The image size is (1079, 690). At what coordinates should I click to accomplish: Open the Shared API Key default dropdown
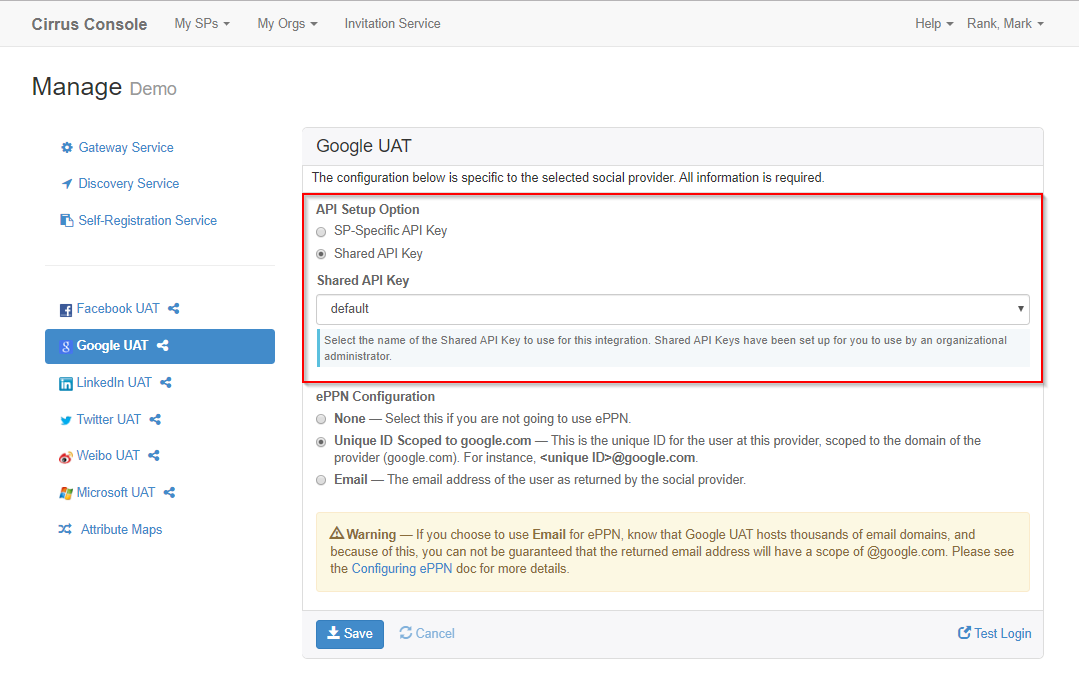[x=672, y=309]
